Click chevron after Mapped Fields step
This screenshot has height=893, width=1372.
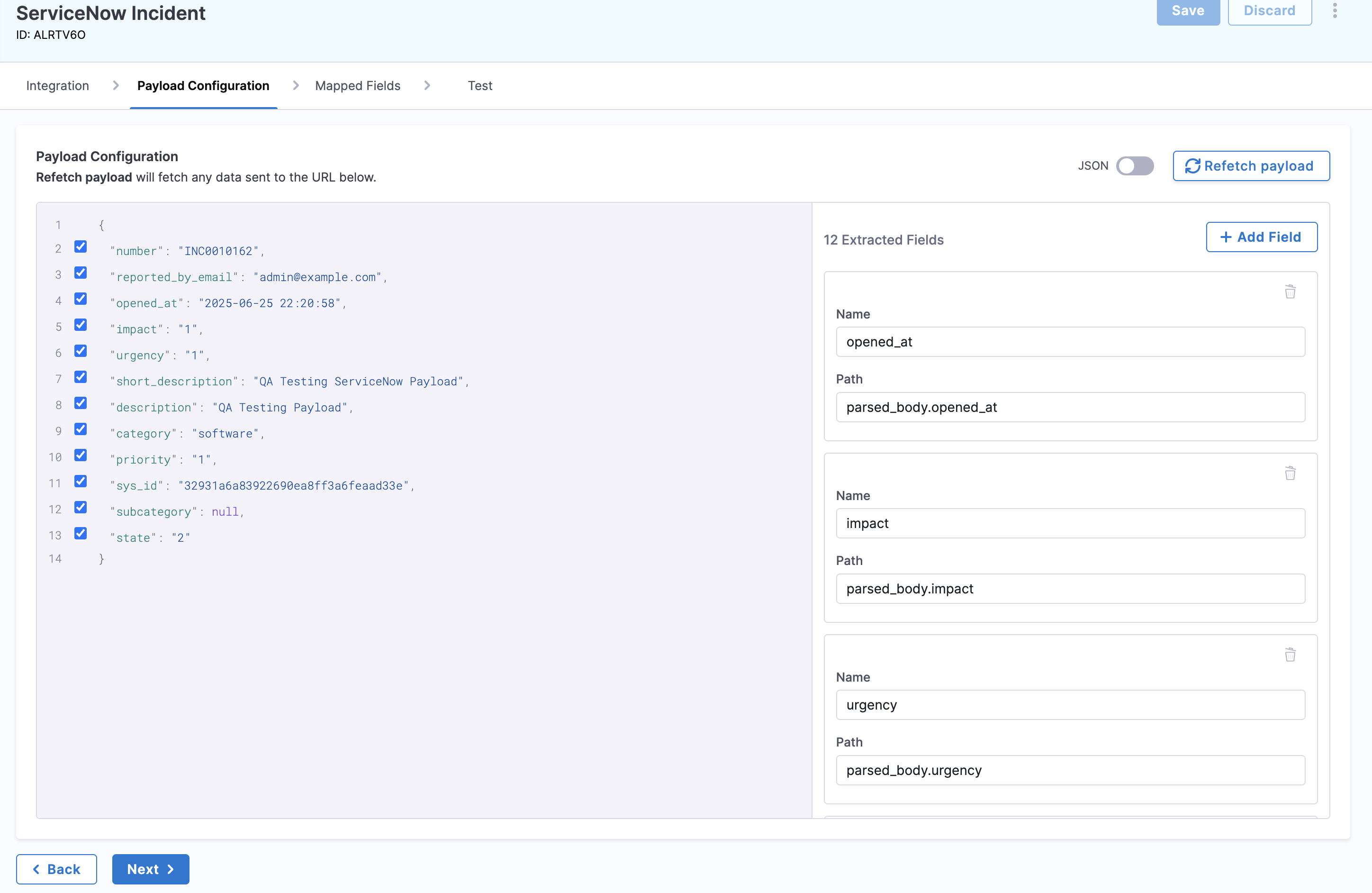[x=427, y=85]
